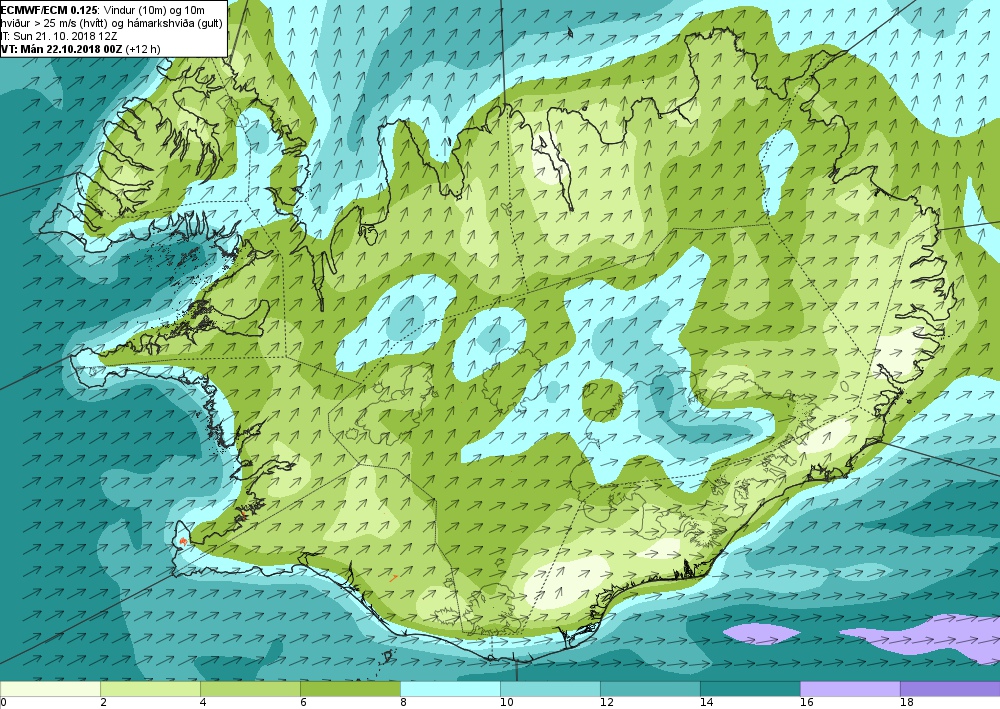Click the orange marker on the southwest peninsula tip
The width and height of the screenshot is (1000, 709).
tap(184, 541)
